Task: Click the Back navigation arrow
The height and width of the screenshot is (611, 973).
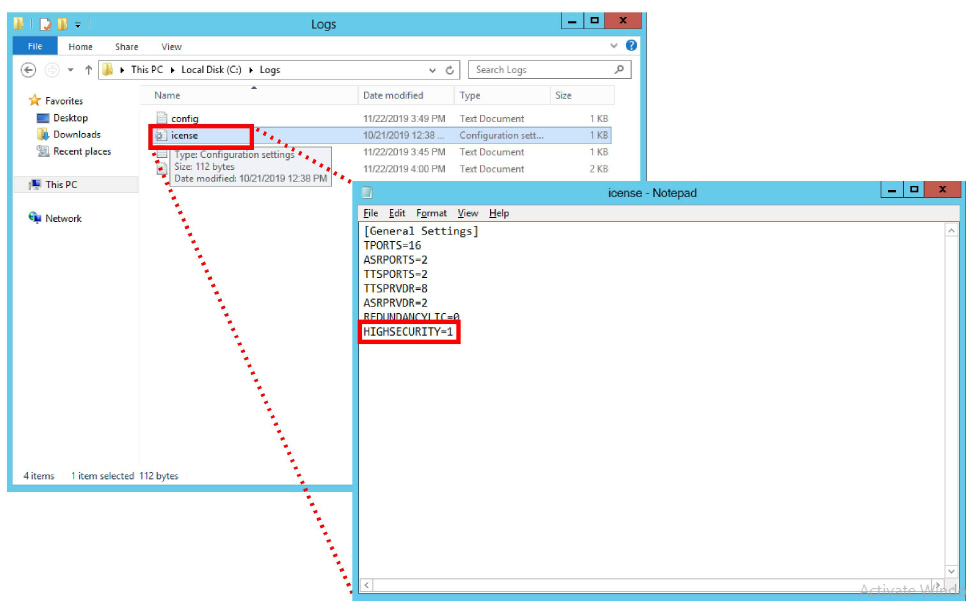Action: point(28,70)
